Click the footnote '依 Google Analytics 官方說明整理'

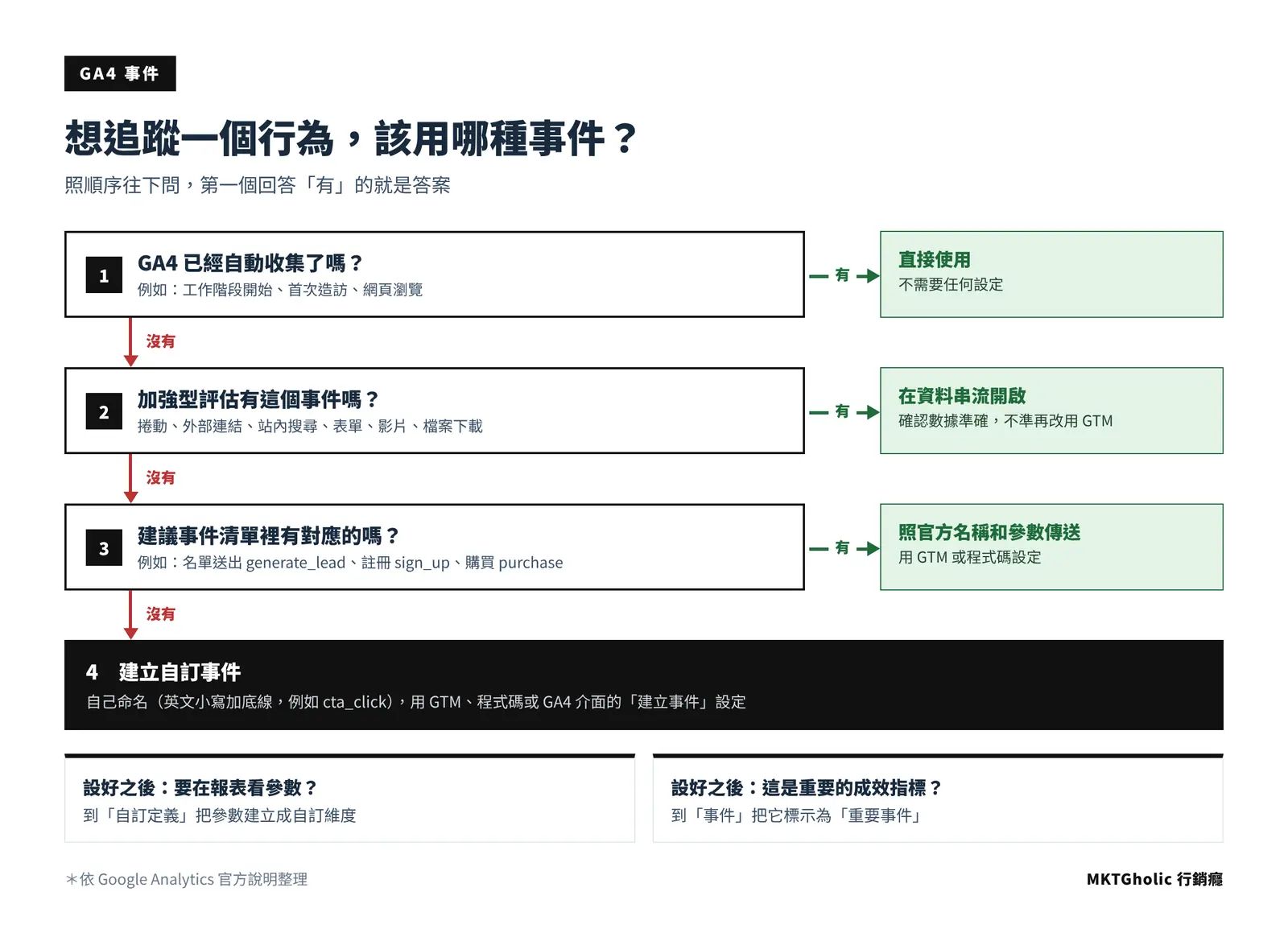187,879
